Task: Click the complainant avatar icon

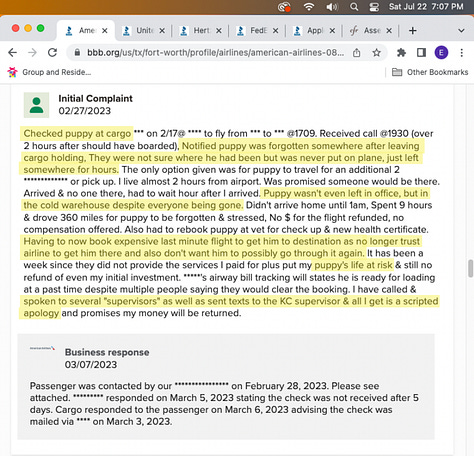Action: (36, 105)
